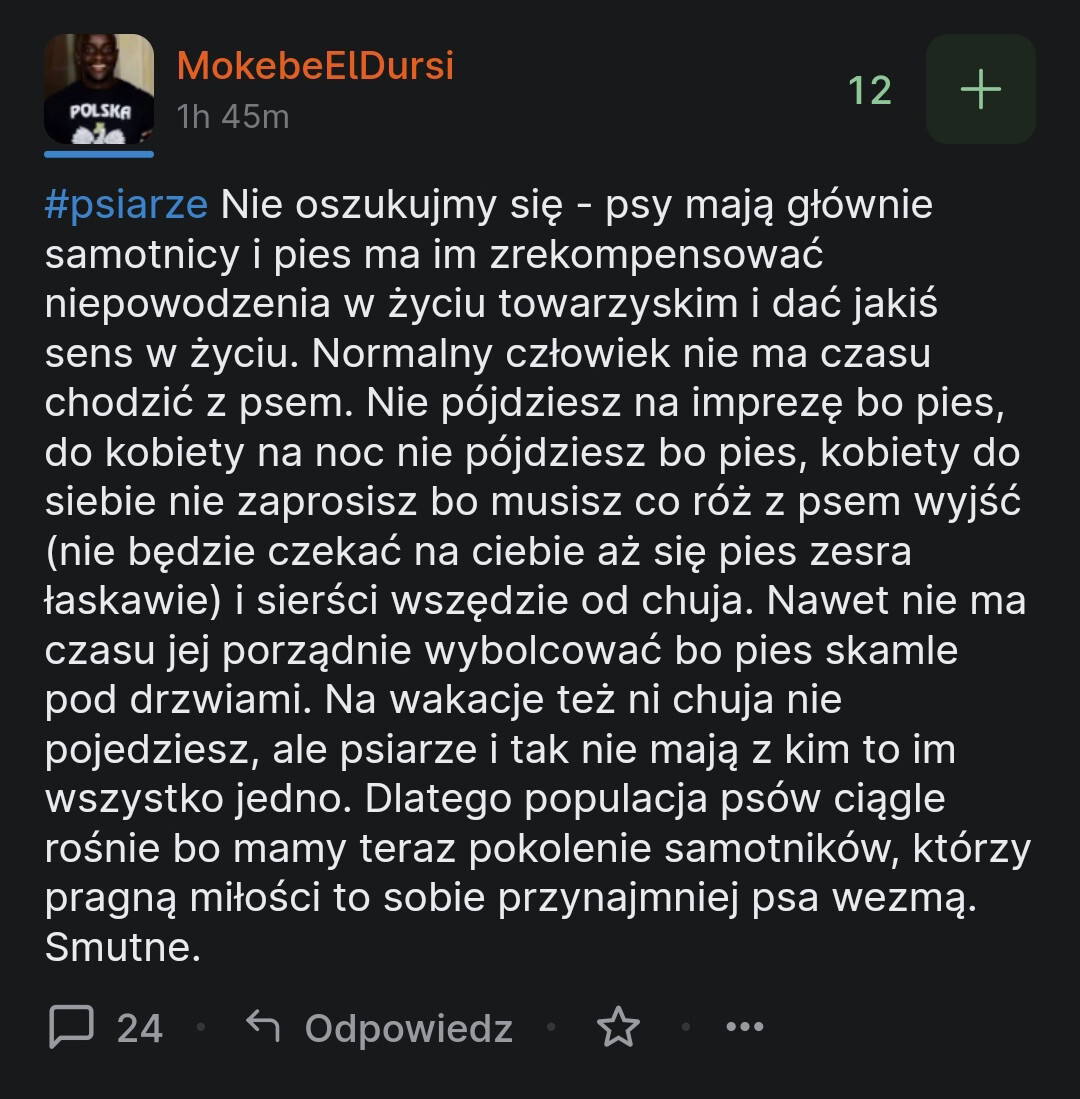Click the post's first line beside #psiarze
1080x1099 pixels.
[x=576, y=205]
